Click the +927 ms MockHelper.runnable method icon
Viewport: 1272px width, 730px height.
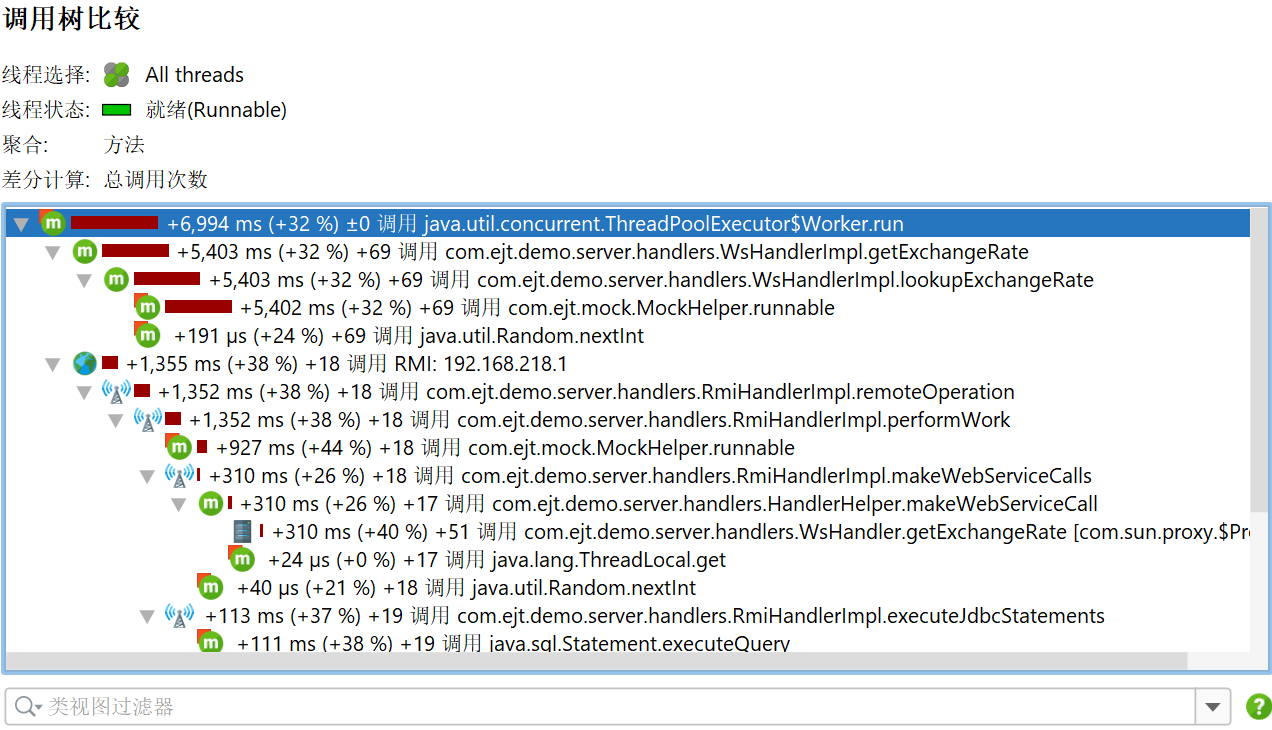click(x=178, y=447)
